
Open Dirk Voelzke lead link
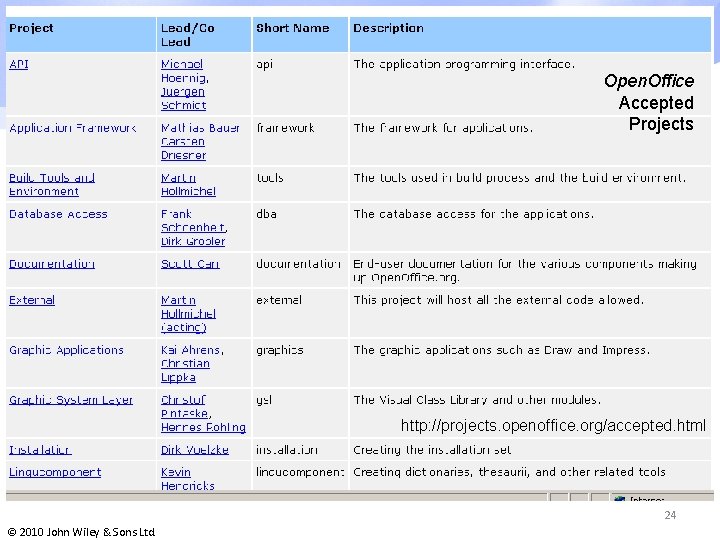[195, 450]
